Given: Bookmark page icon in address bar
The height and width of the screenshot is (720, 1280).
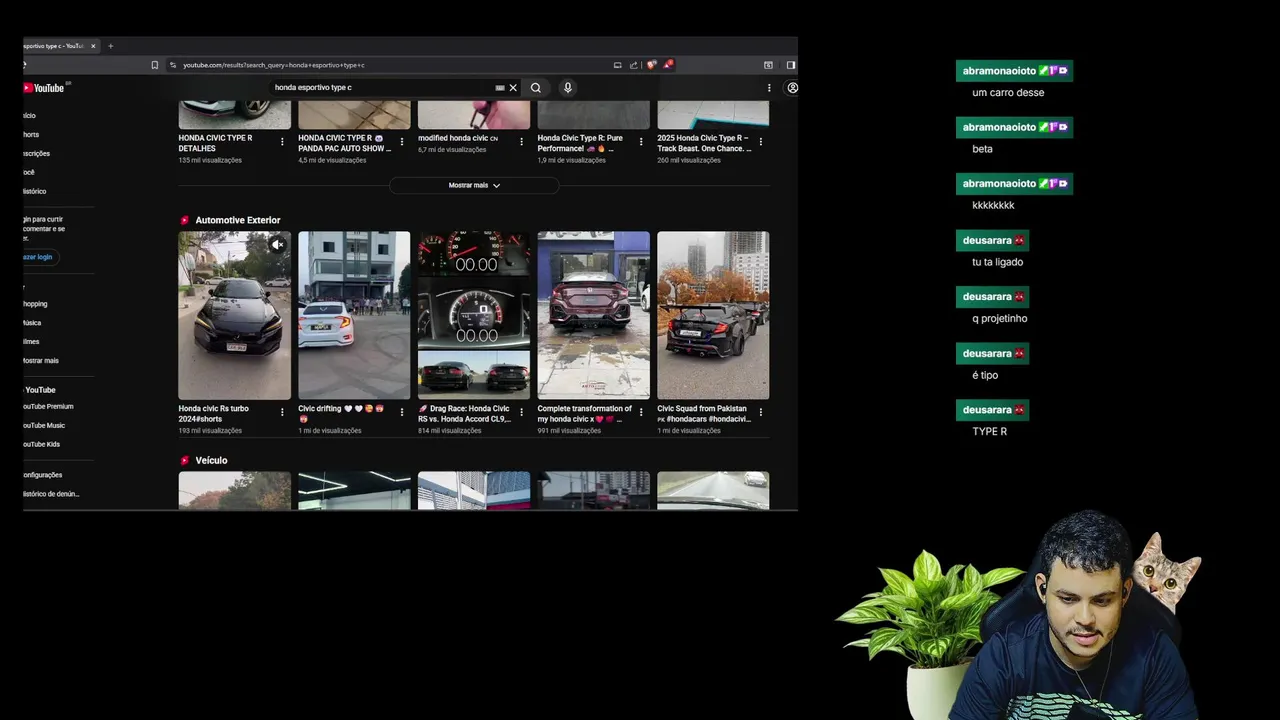Looking at the screenshot, I should (154, 65).
